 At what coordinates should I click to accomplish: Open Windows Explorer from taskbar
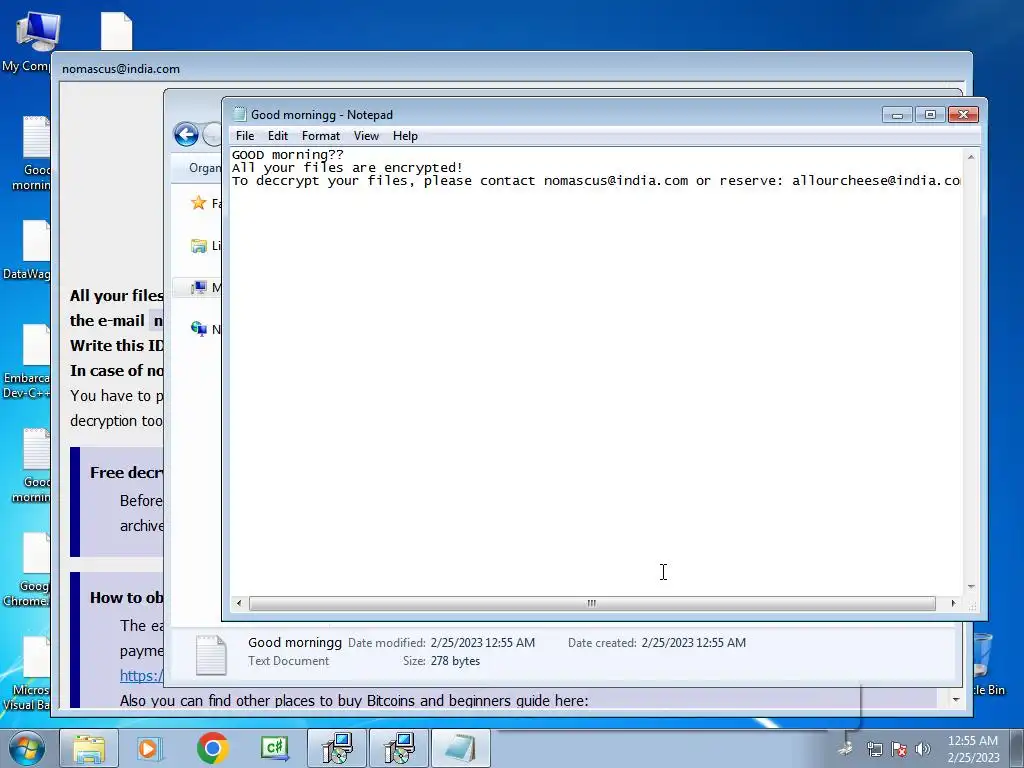tap(89, 748)
